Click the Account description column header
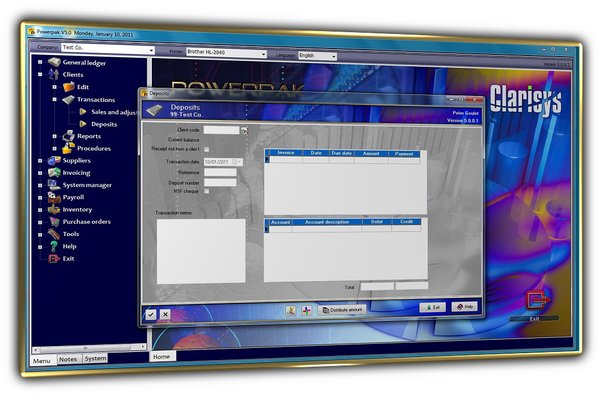This screenshot has width=600, height=400. click(x=327, y=222)
